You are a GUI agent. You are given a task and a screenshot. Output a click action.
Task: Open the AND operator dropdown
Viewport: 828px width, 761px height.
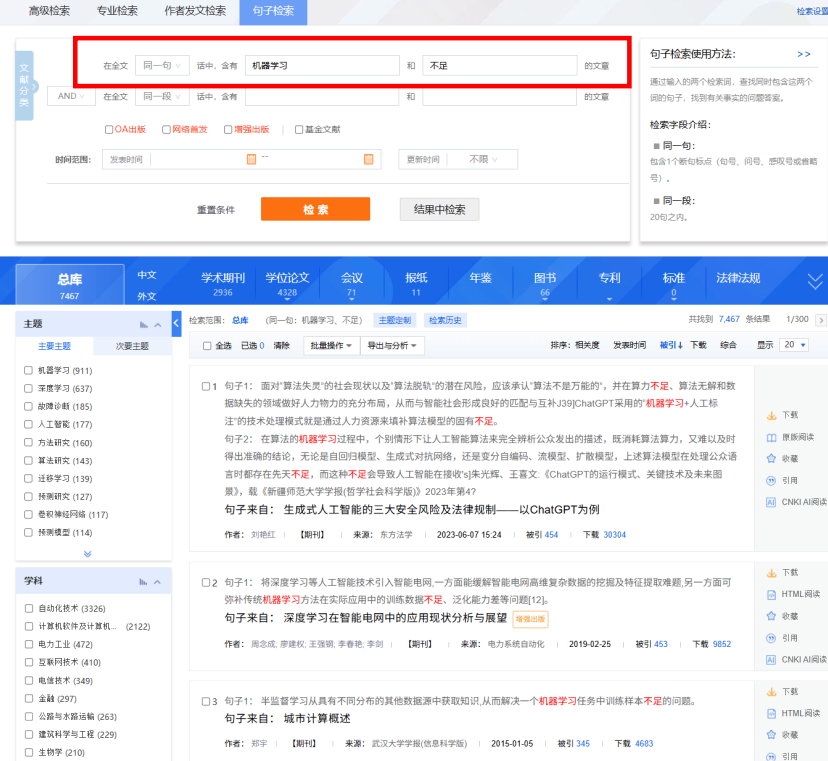coord(73,96)
